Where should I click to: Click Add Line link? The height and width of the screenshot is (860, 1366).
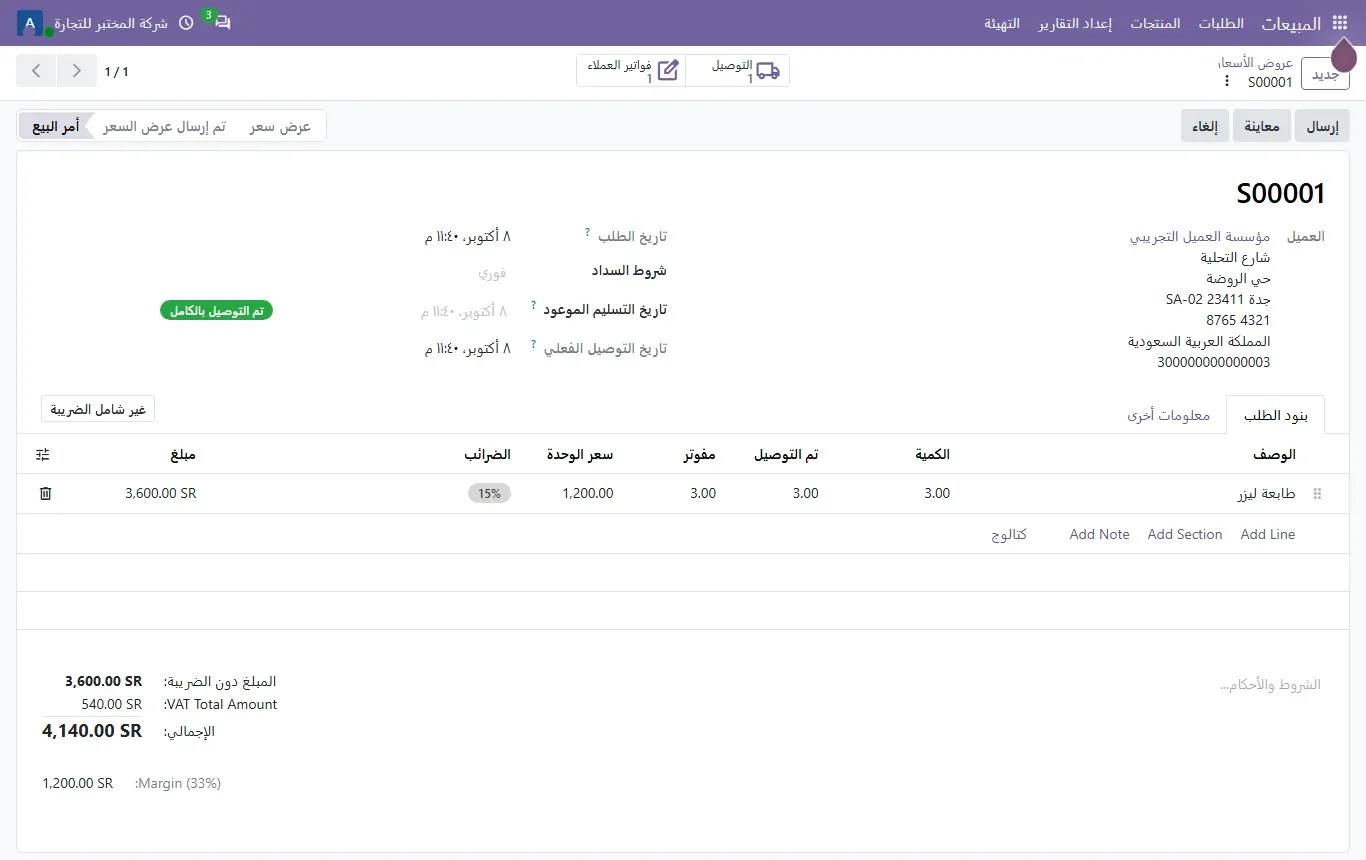pyautogui.click(x=1268, y=534)
